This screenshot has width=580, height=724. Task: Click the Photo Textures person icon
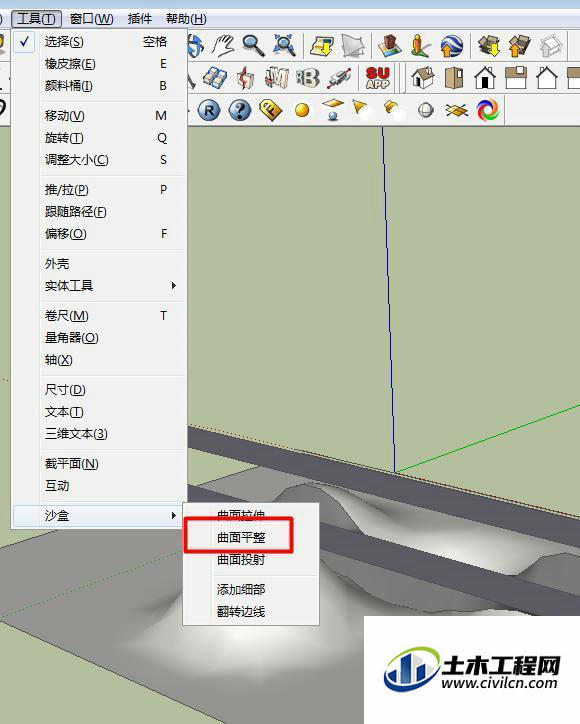(421, 45)
